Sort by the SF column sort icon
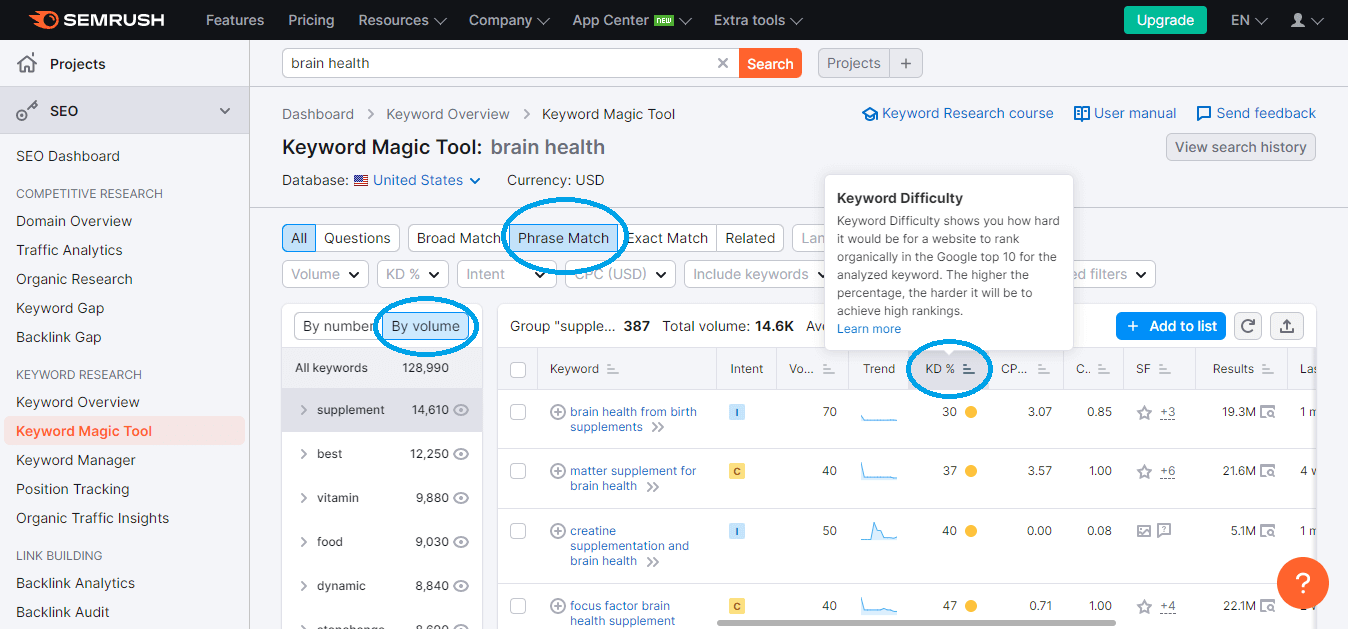This screenshot has width=1348, height=629. click(1165, 369)
